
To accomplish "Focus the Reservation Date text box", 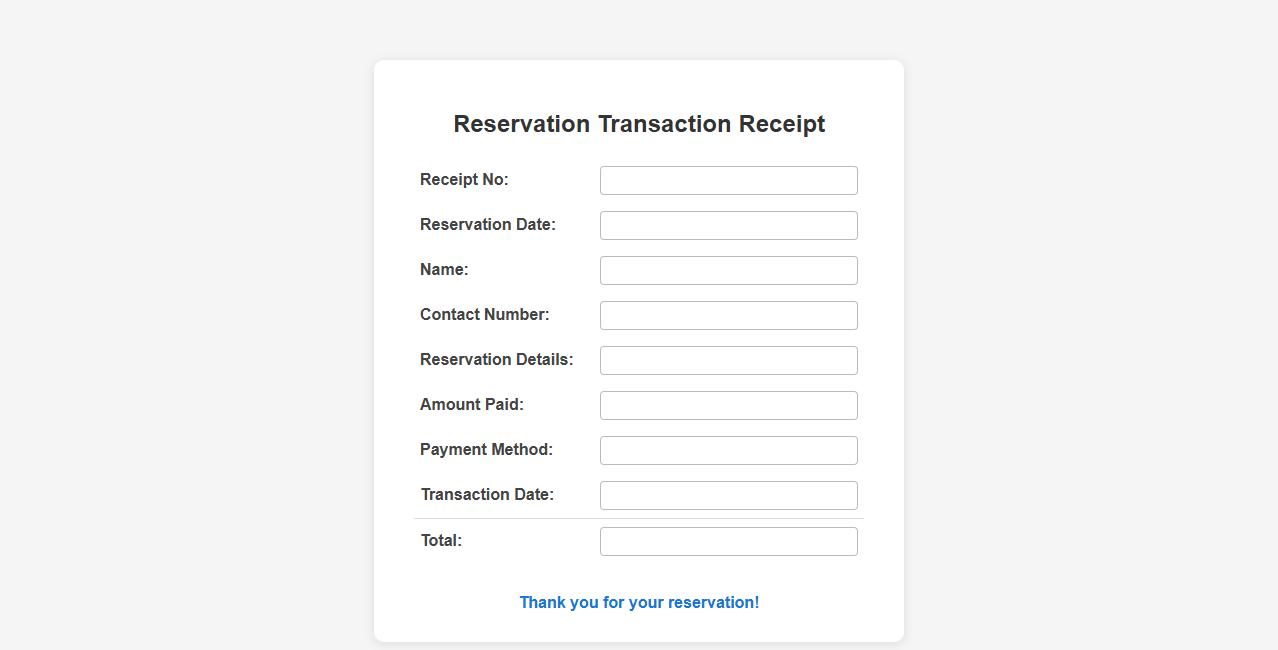I will [x=728, y=226].
